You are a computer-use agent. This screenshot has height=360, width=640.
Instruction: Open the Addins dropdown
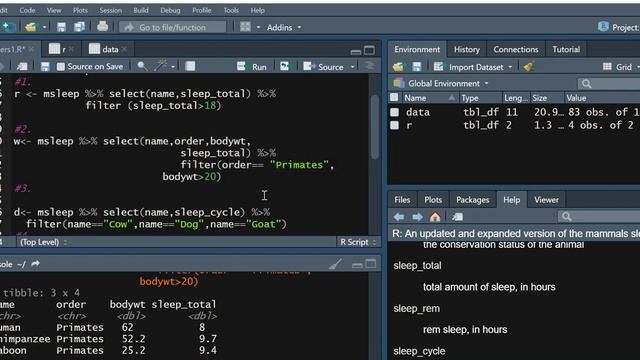(x=284, y=27)
